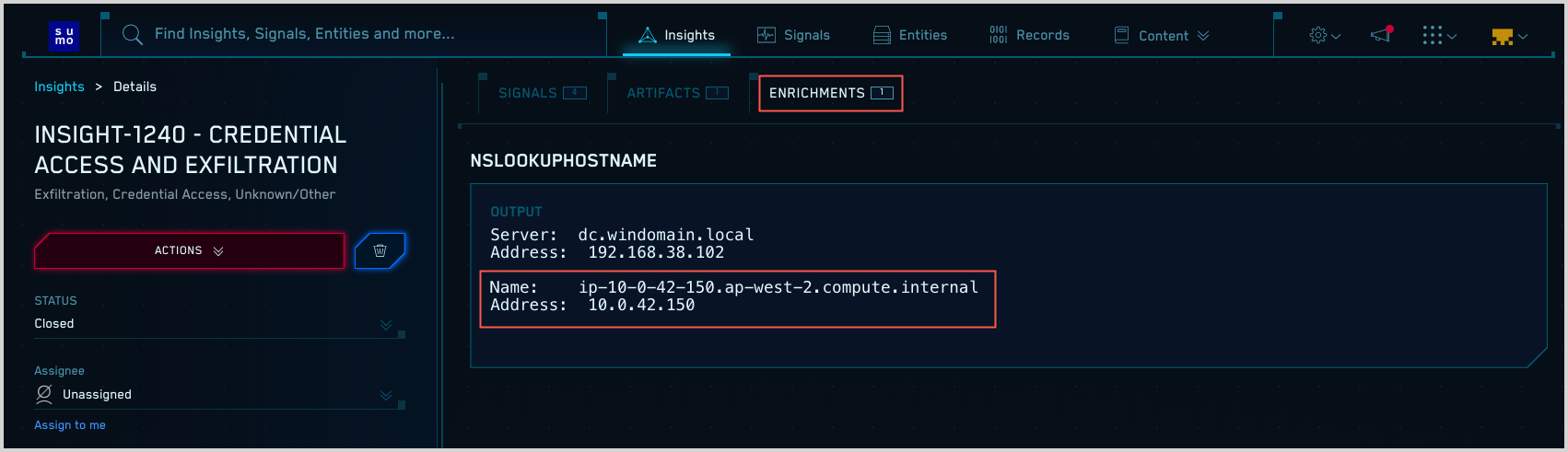Expand the Status dropdown showing Closed
The width and height of the screenshot is (1568, 452).
386,324
